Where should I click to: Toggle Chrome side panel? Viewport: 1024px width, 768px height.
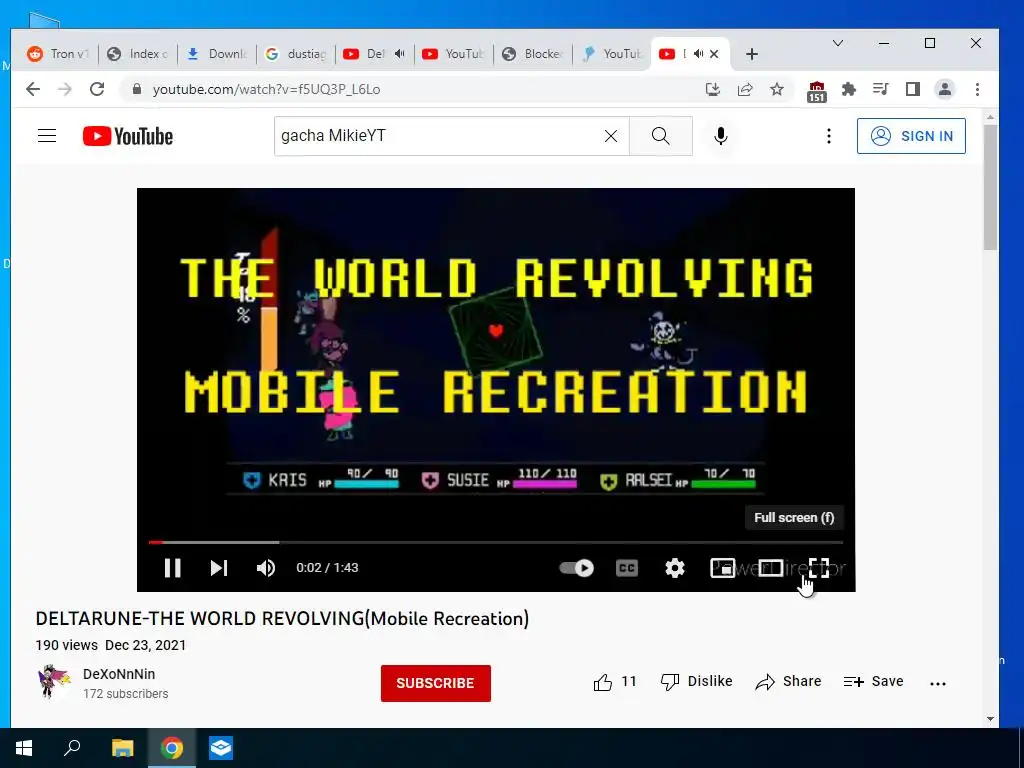[912, 89]
